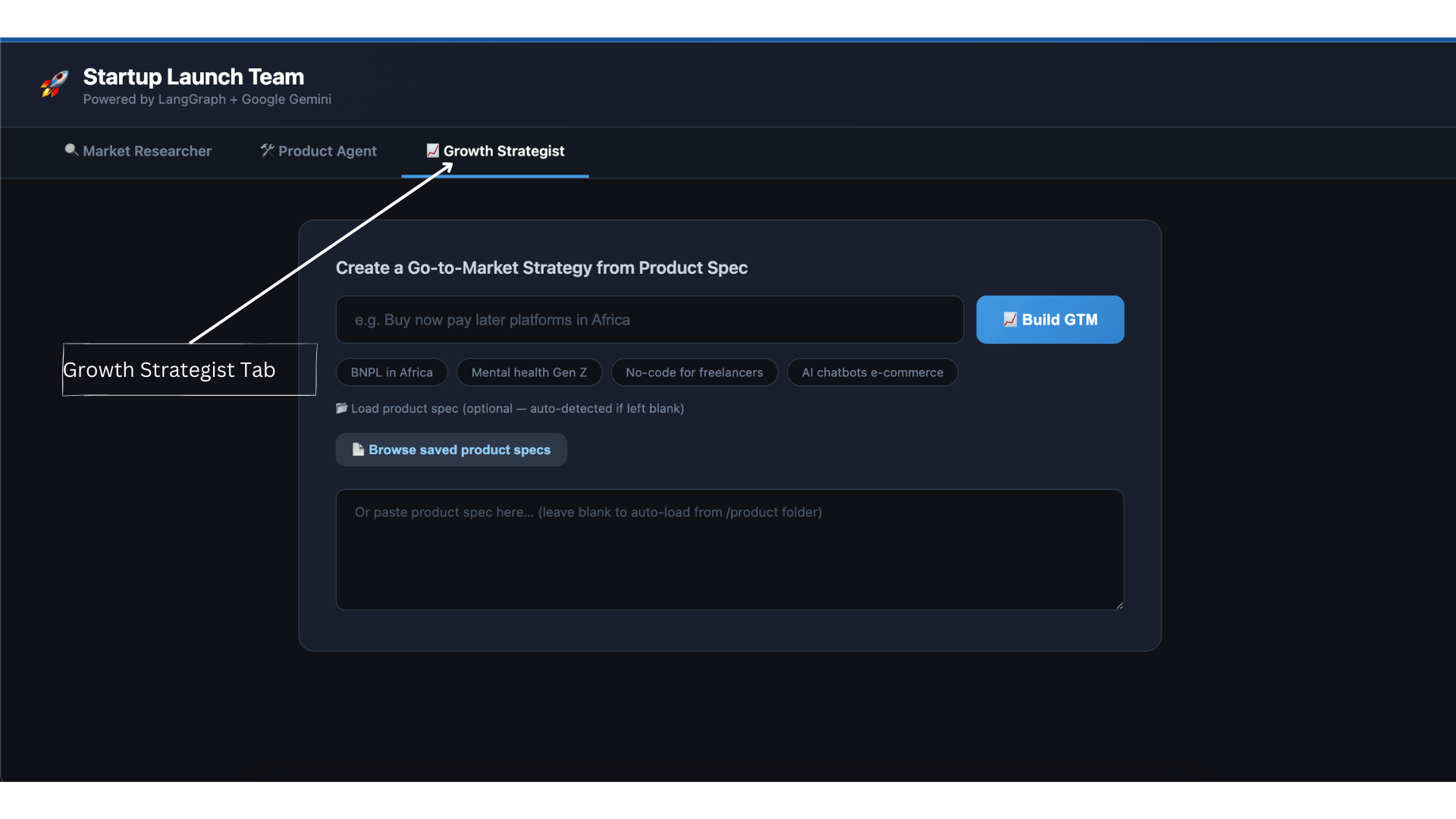Select the BNPL in Africa suggestion chip

391,372
